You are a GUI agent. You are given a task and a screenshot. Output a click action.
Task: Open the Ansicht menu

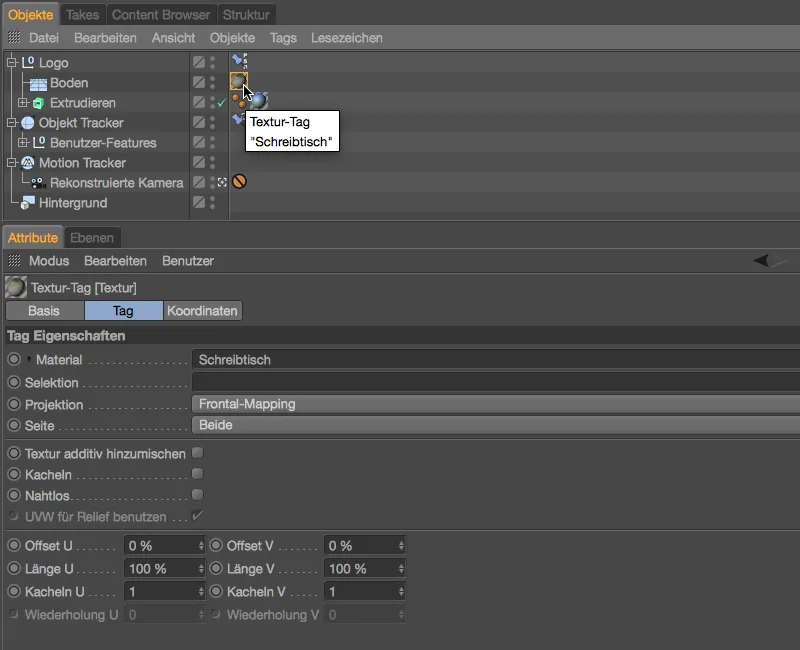[173, 38]
